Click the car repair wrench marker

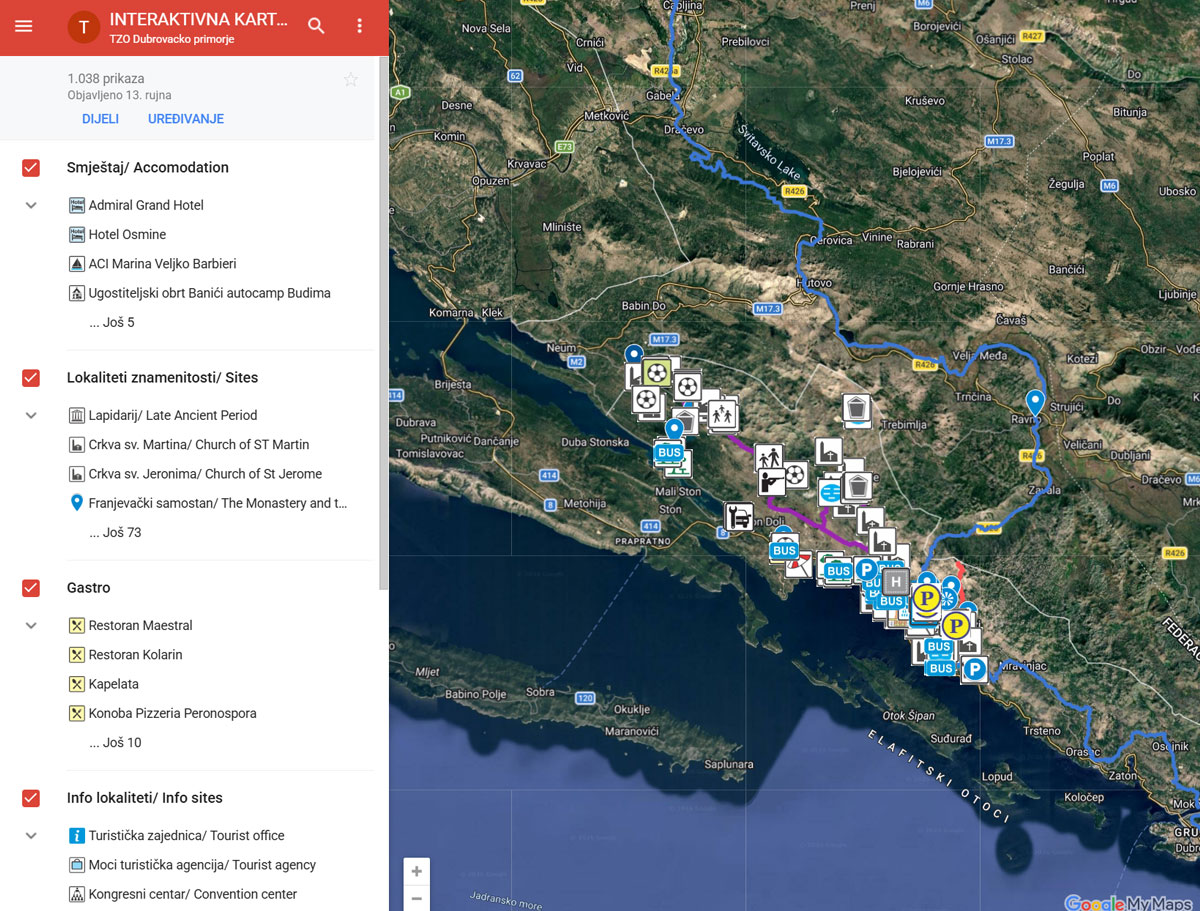pos(738,516)
